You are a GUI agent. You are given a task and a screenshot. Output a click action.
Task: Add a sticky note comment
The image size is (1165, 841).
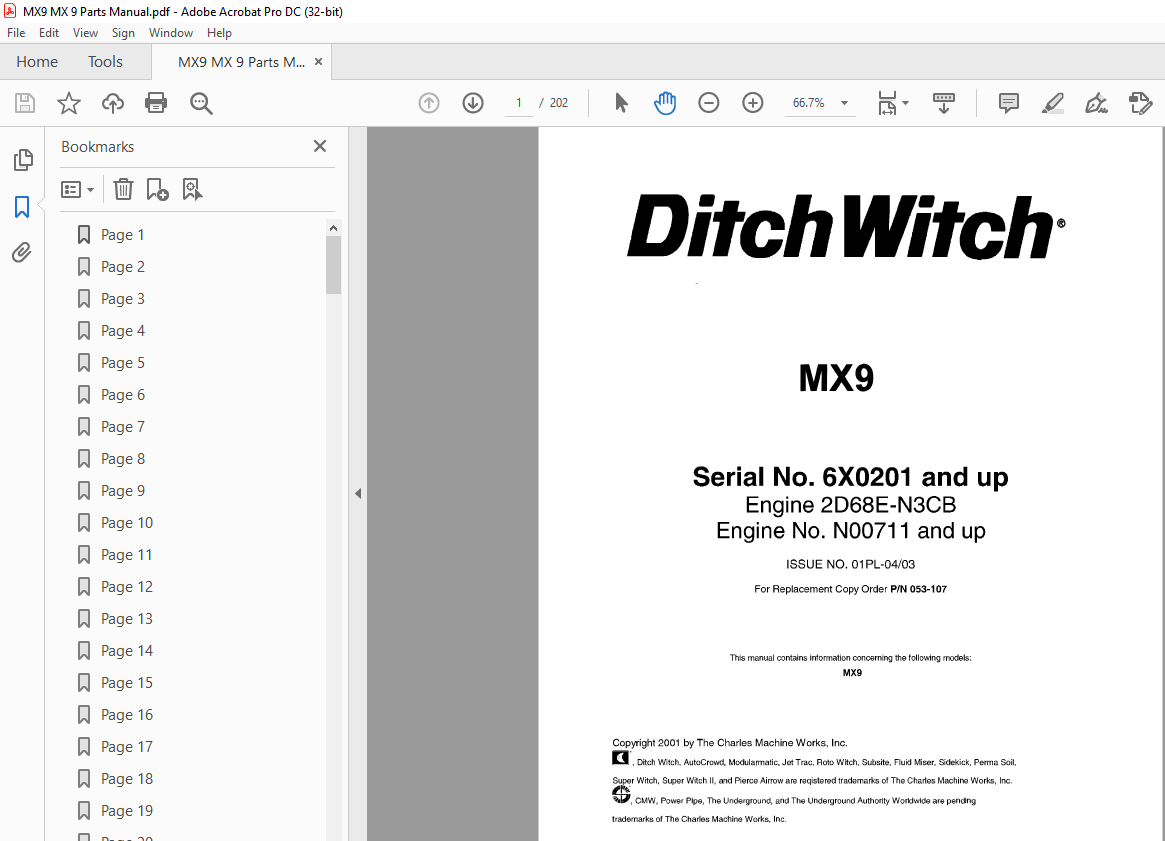[1008, 103]
